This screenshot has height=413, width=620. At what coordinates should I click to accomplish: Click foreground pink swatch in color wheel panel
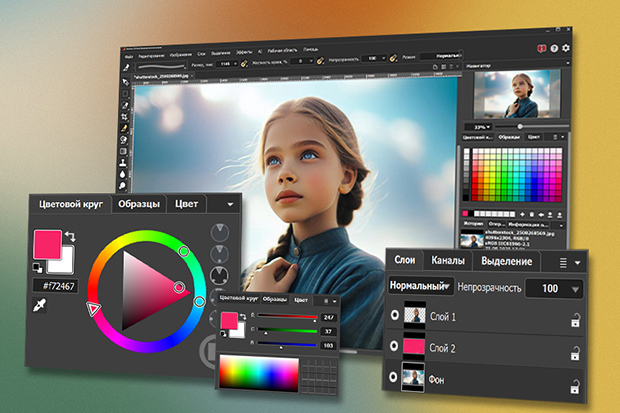pos(47,244)
